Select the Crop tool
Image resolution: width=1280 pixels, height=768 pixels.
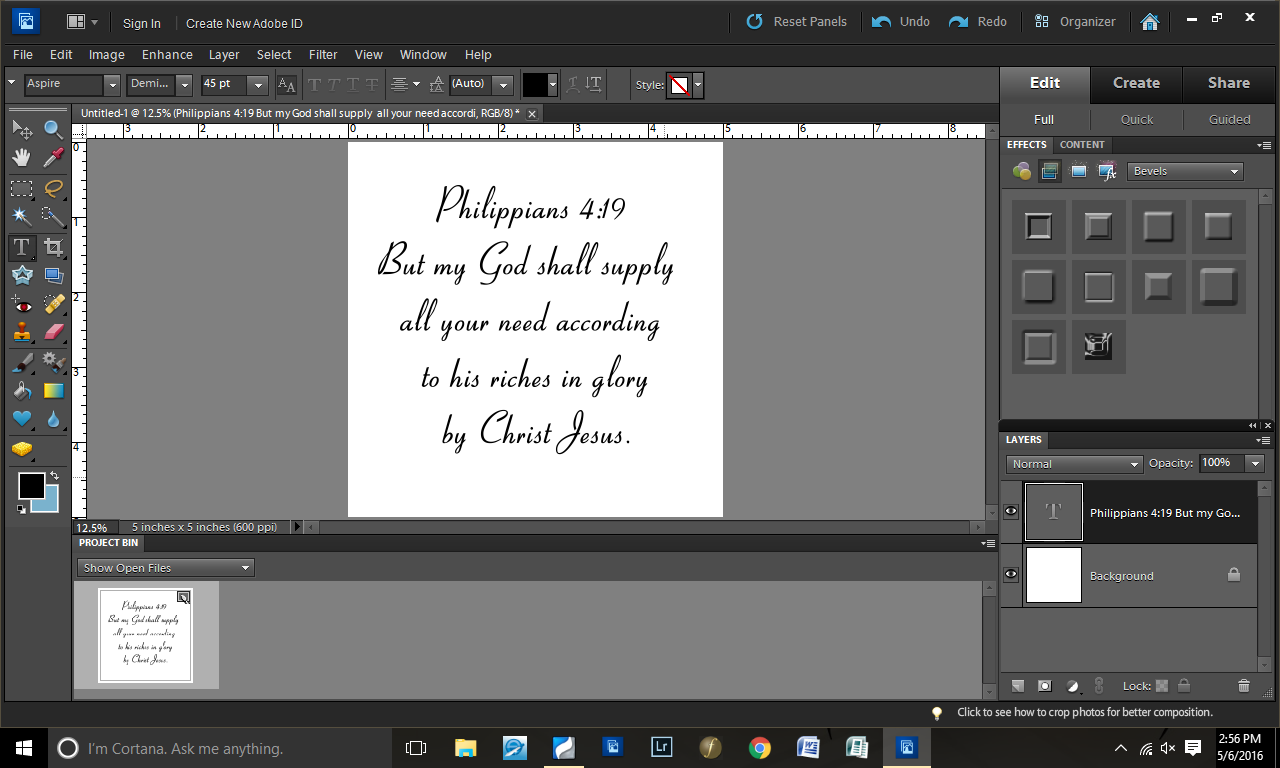(x=53, y=247)
